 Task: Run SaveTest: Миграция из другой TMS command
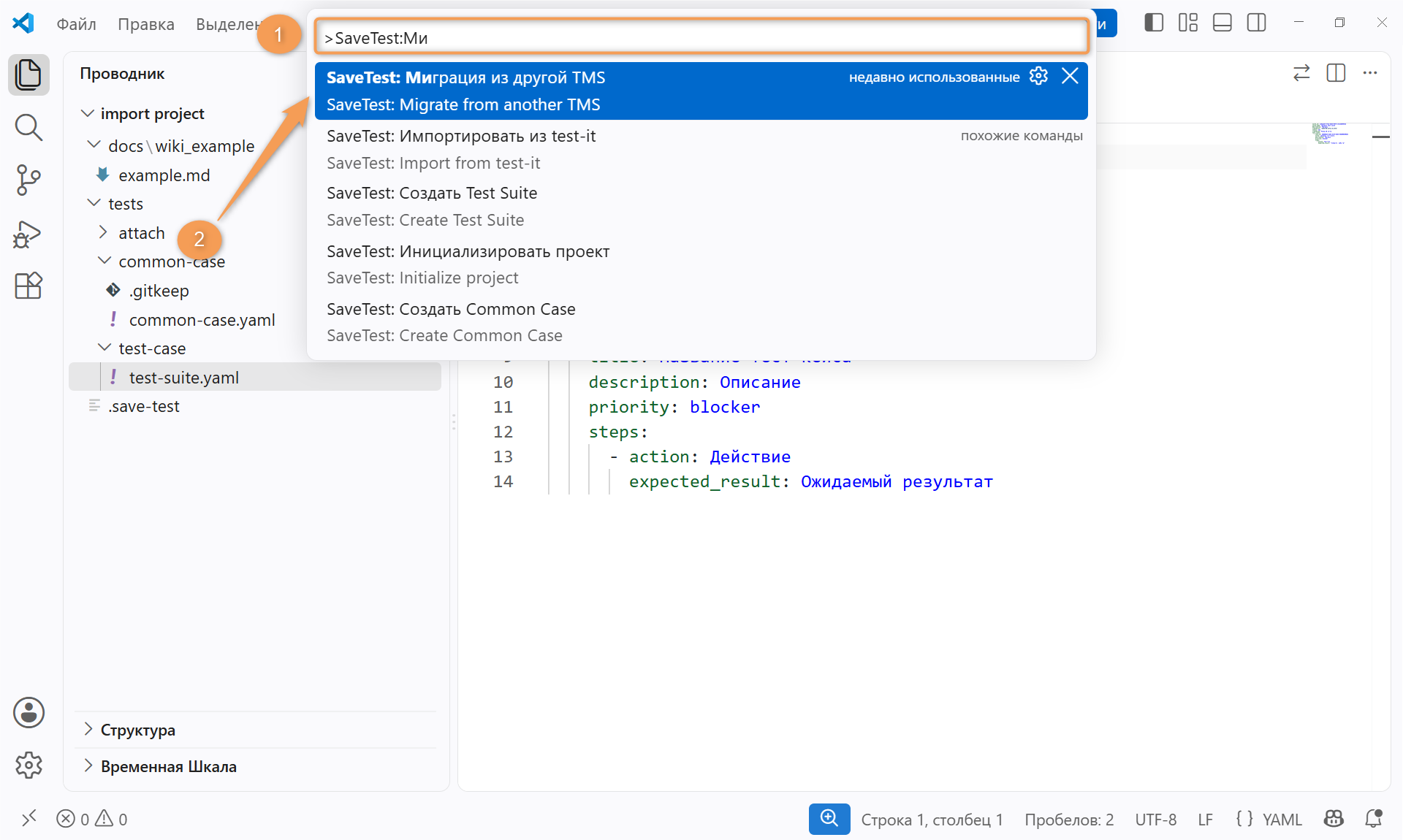pos(701,91)
